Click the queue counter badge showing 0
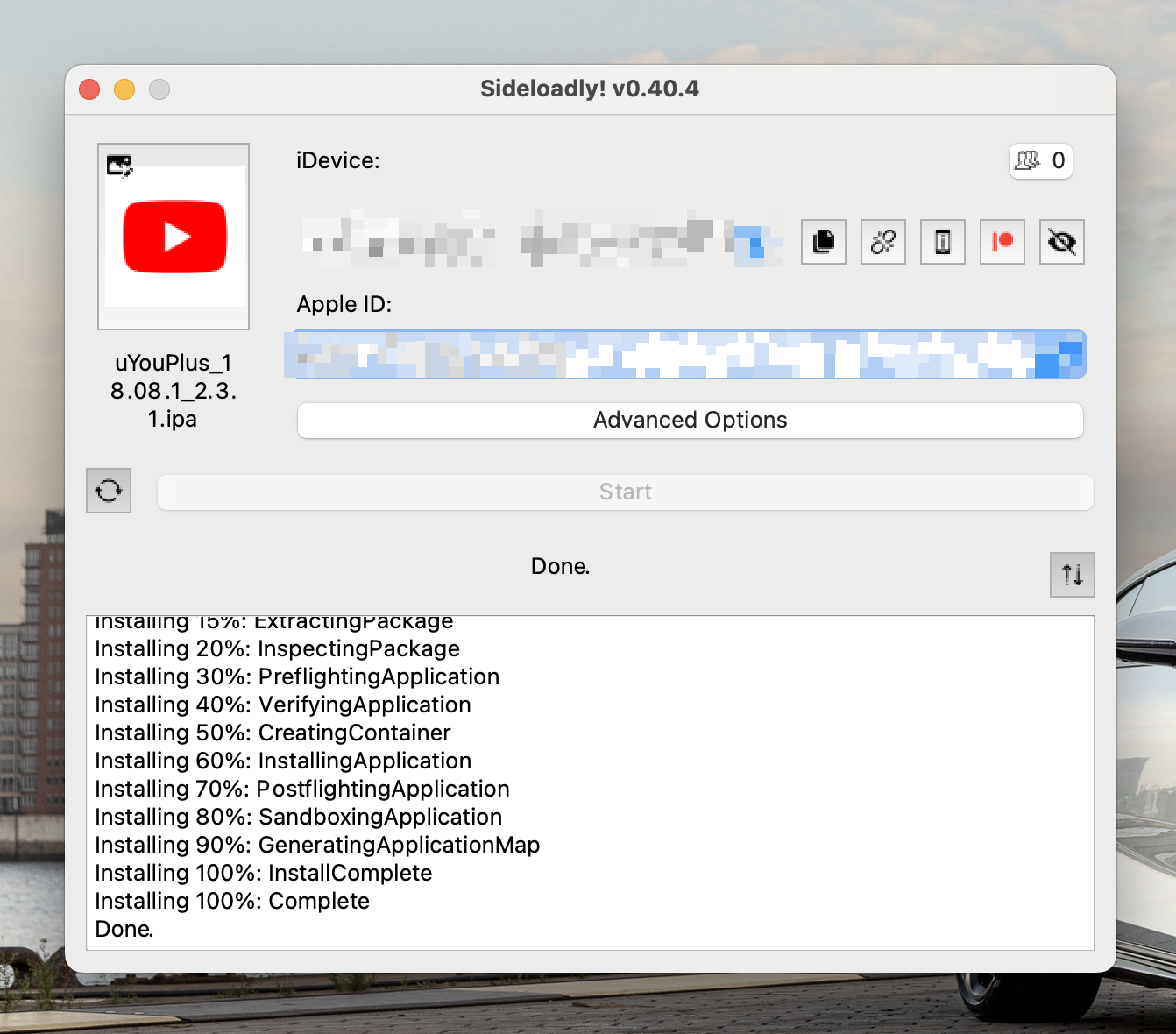This screenshot has height=1034, width=1176. click(1041, 161)
